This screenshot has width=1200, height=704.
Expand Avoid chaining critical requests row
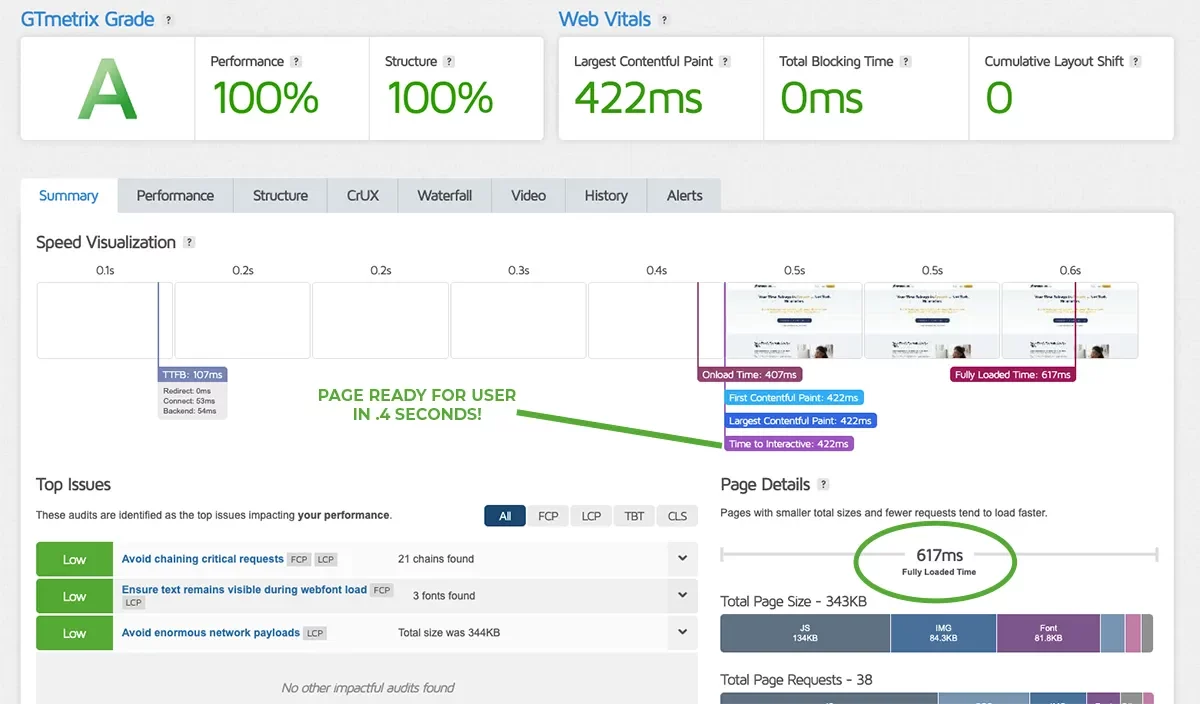click(682, 559)
